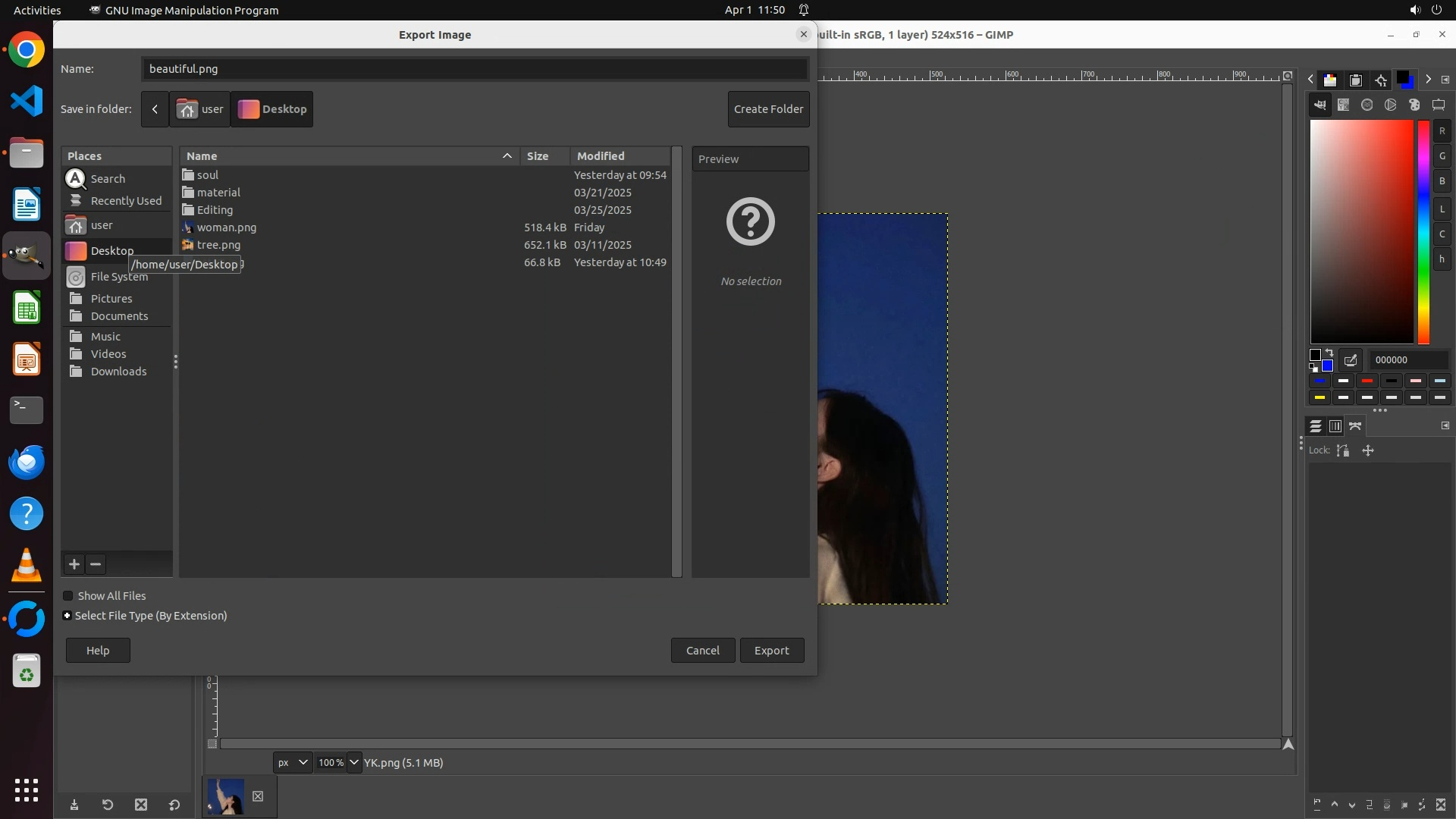Select Recently Used in Places

coord(126,201)
